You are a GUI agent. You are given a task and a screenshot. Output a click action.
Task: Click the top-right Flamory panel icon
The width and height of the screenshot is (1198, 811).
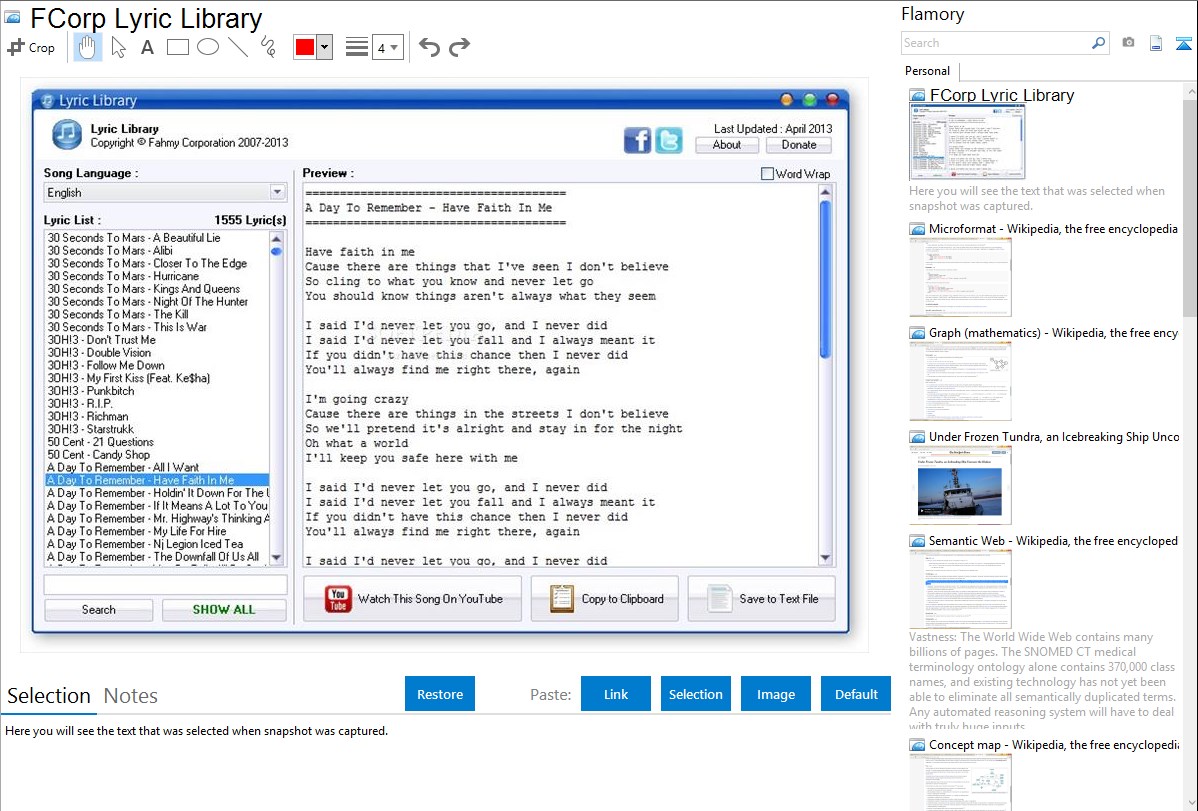[x=1183, y=44]
